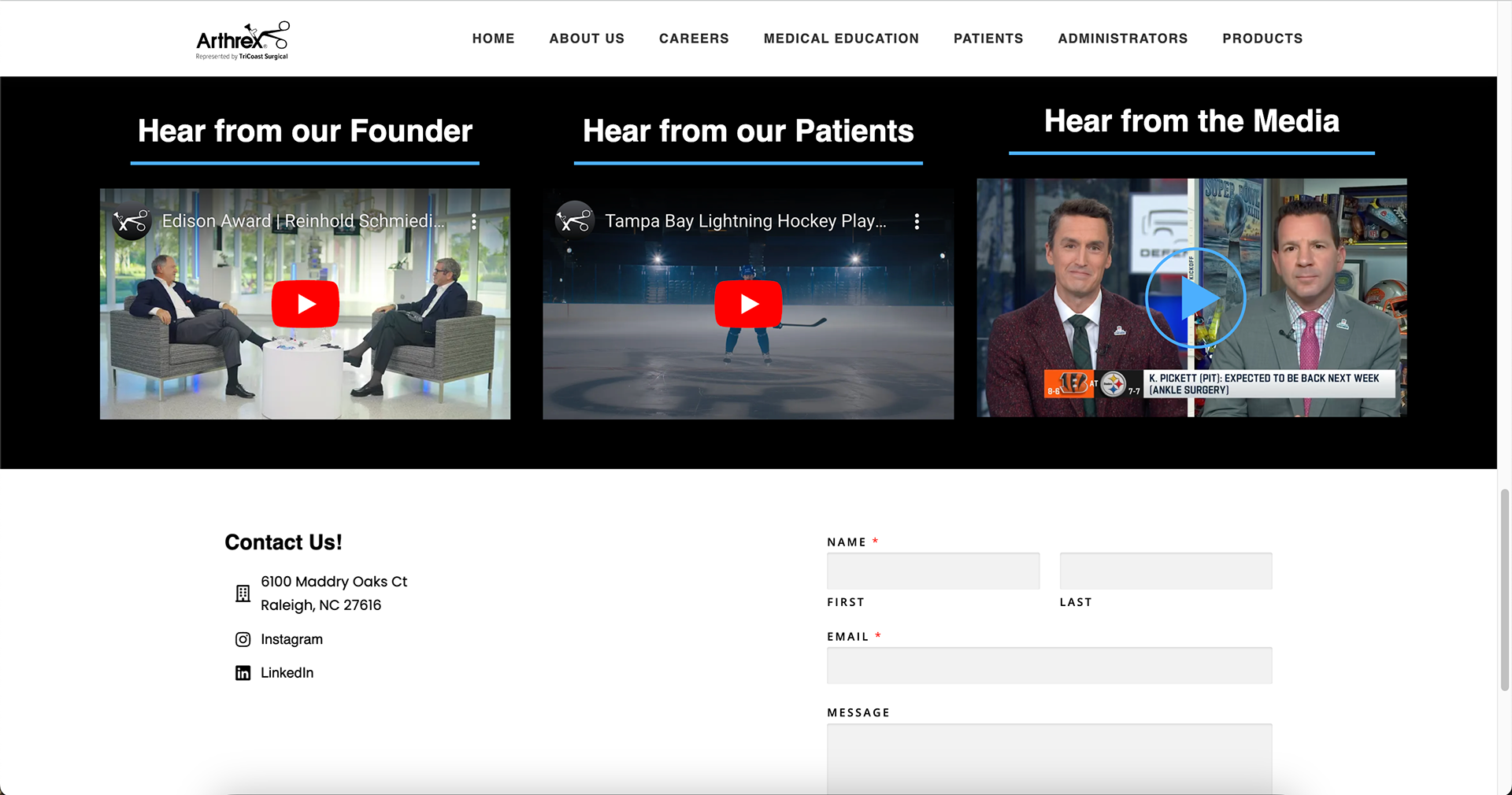Viewport: 1512px width, 795px height.
Task: Open the PATIENTS menu item
Action: (988, 39)
